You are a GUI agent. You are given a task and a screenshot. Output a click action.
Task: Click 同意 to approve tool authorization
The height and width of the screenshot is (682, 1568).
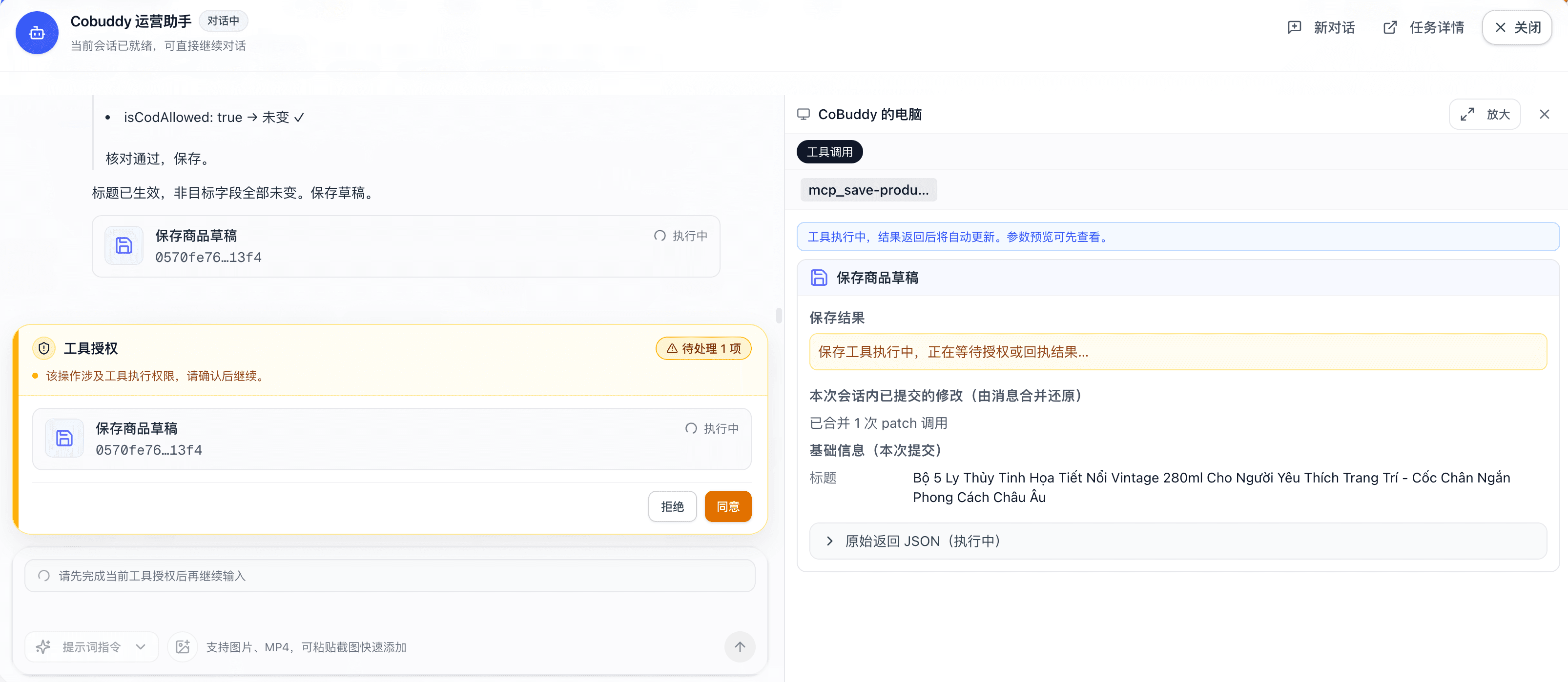coord(728,506)
